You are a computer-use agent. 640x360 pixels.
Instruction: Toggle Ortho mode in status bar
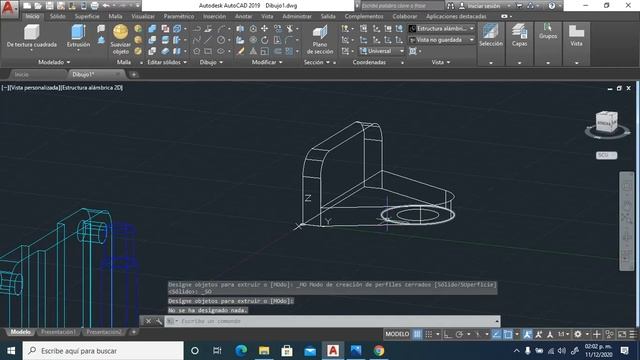pos(448,334)
